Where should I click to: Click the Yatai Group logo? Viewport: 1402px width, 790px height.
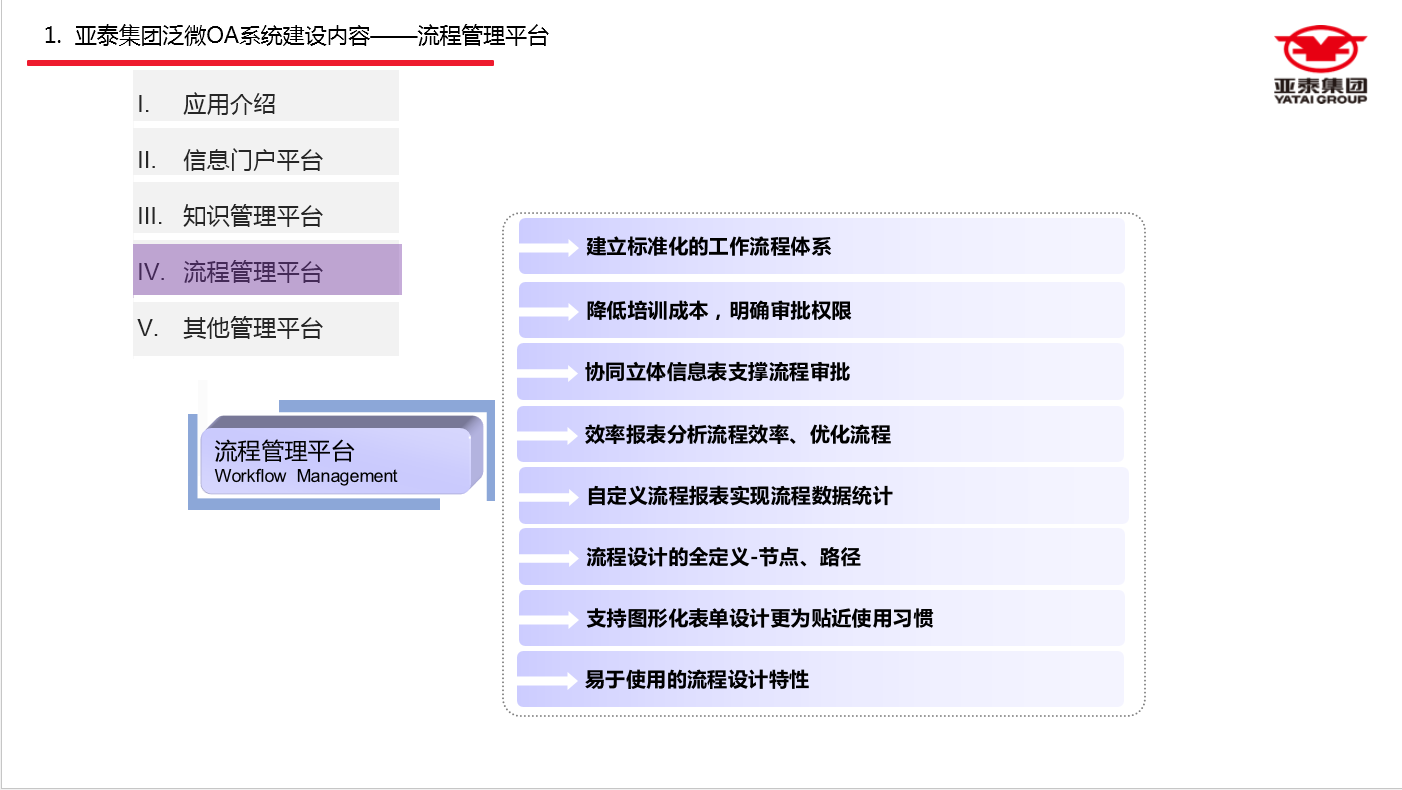1320,66
